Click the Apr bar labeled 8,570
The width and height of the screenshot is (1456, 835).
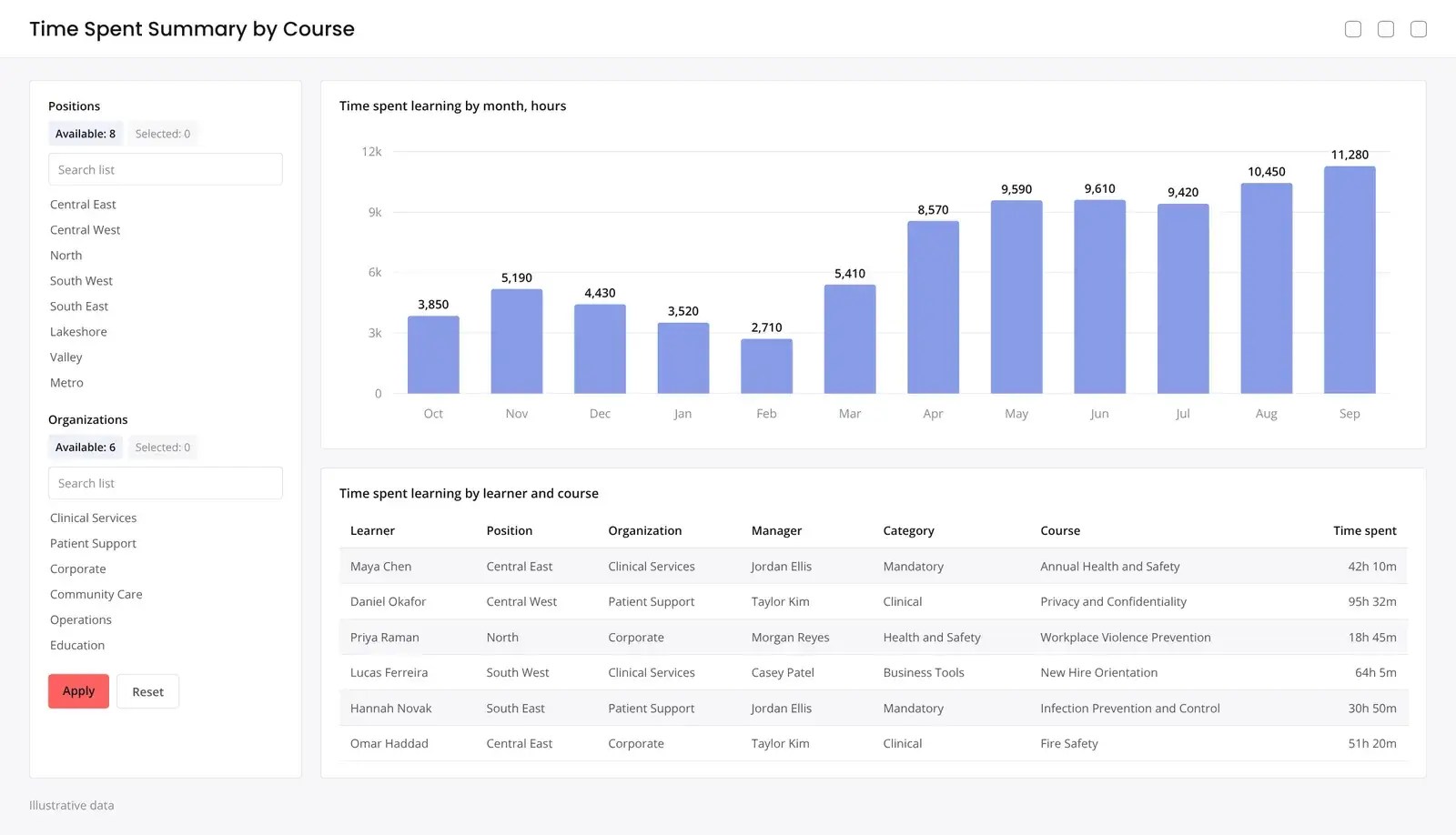tap(933, 307)
